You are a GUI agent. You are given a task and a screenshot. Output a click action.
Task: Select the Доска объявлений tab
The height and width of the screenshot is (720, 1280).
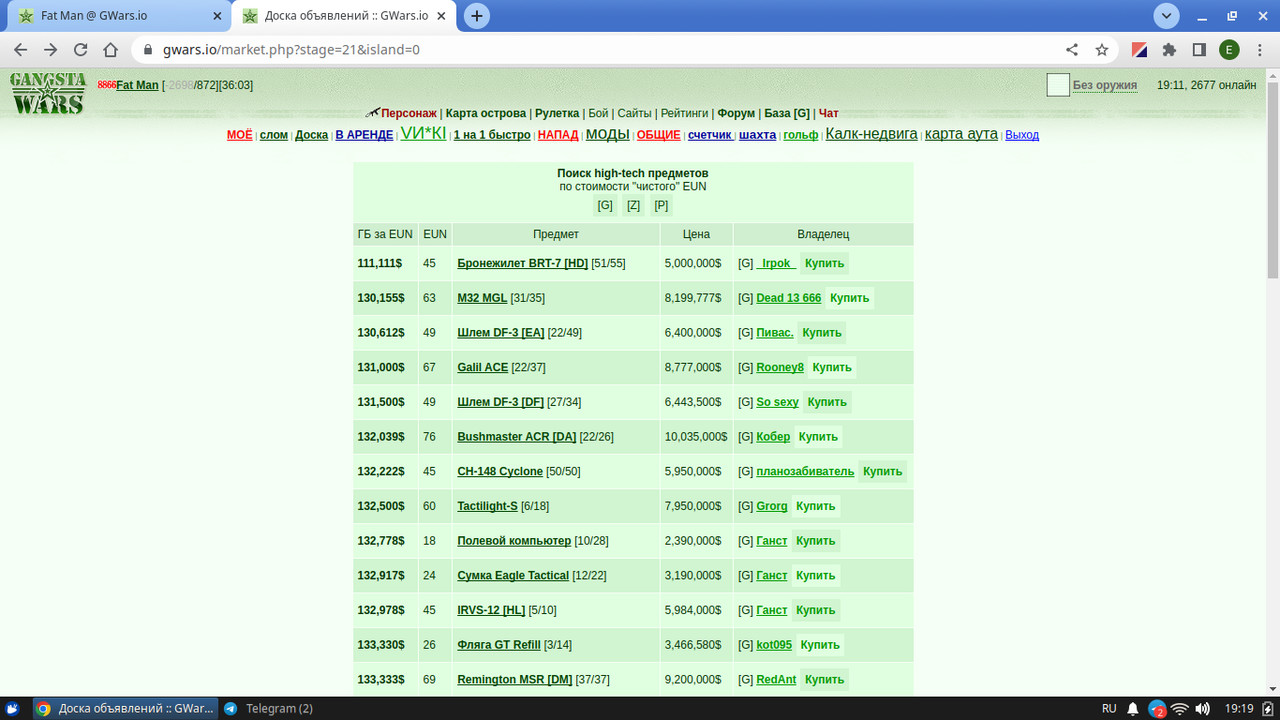(346, 16)
